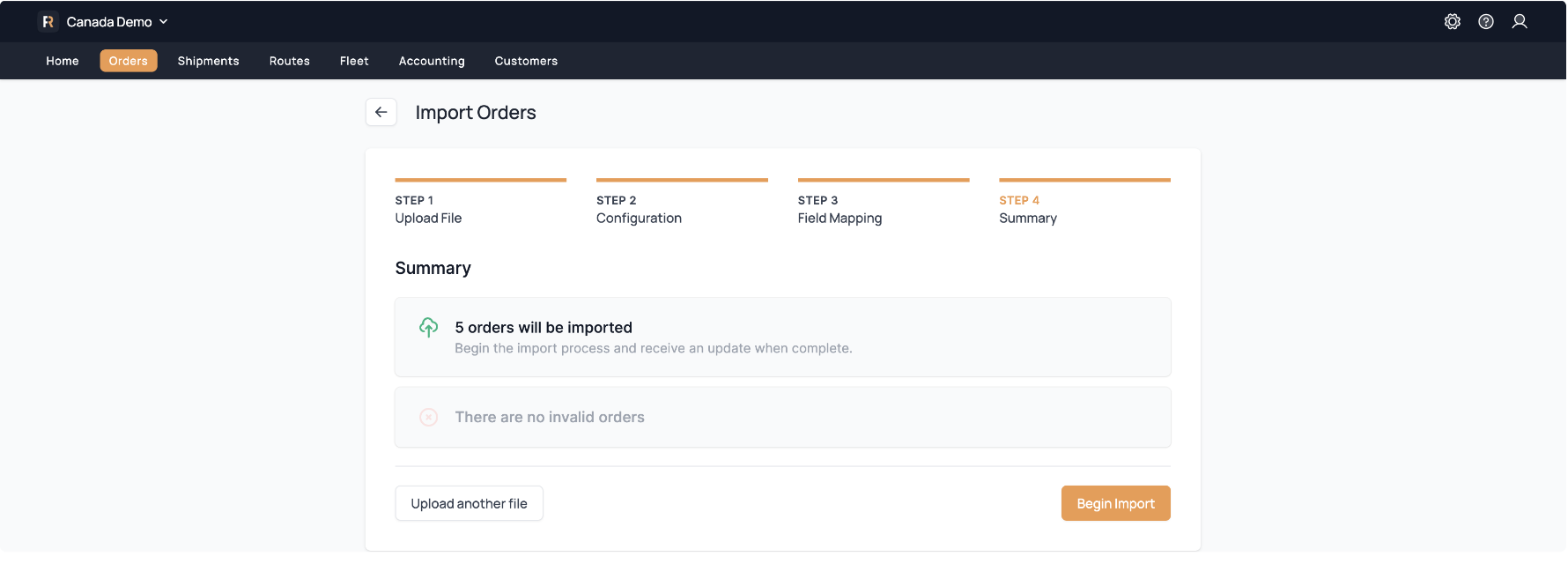Switch to Accounting
Screen dimensions: 1568x564
pyautogui.click(x=432, y=61)
